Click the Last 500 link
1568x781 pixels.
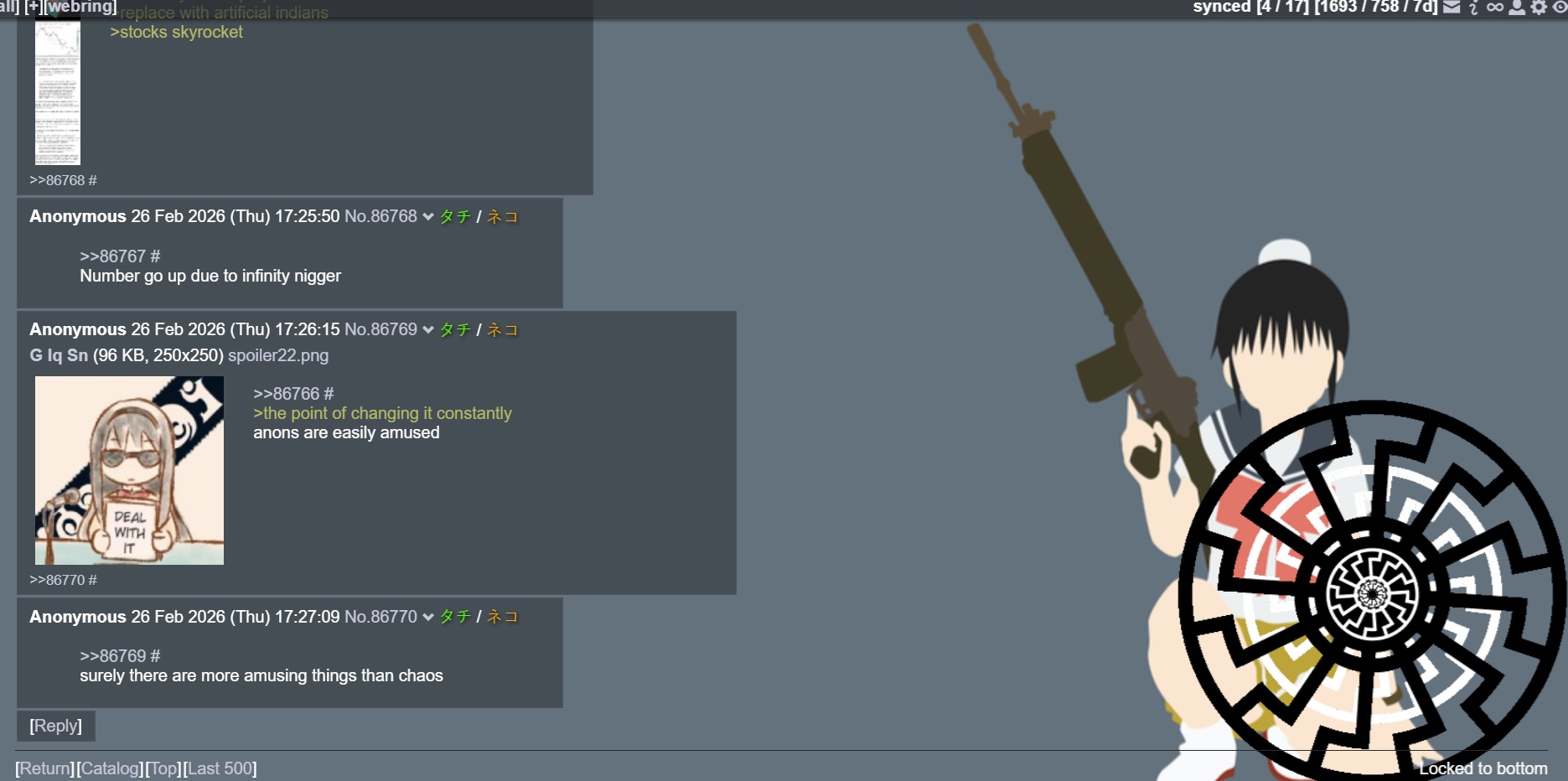coord(220,768)
